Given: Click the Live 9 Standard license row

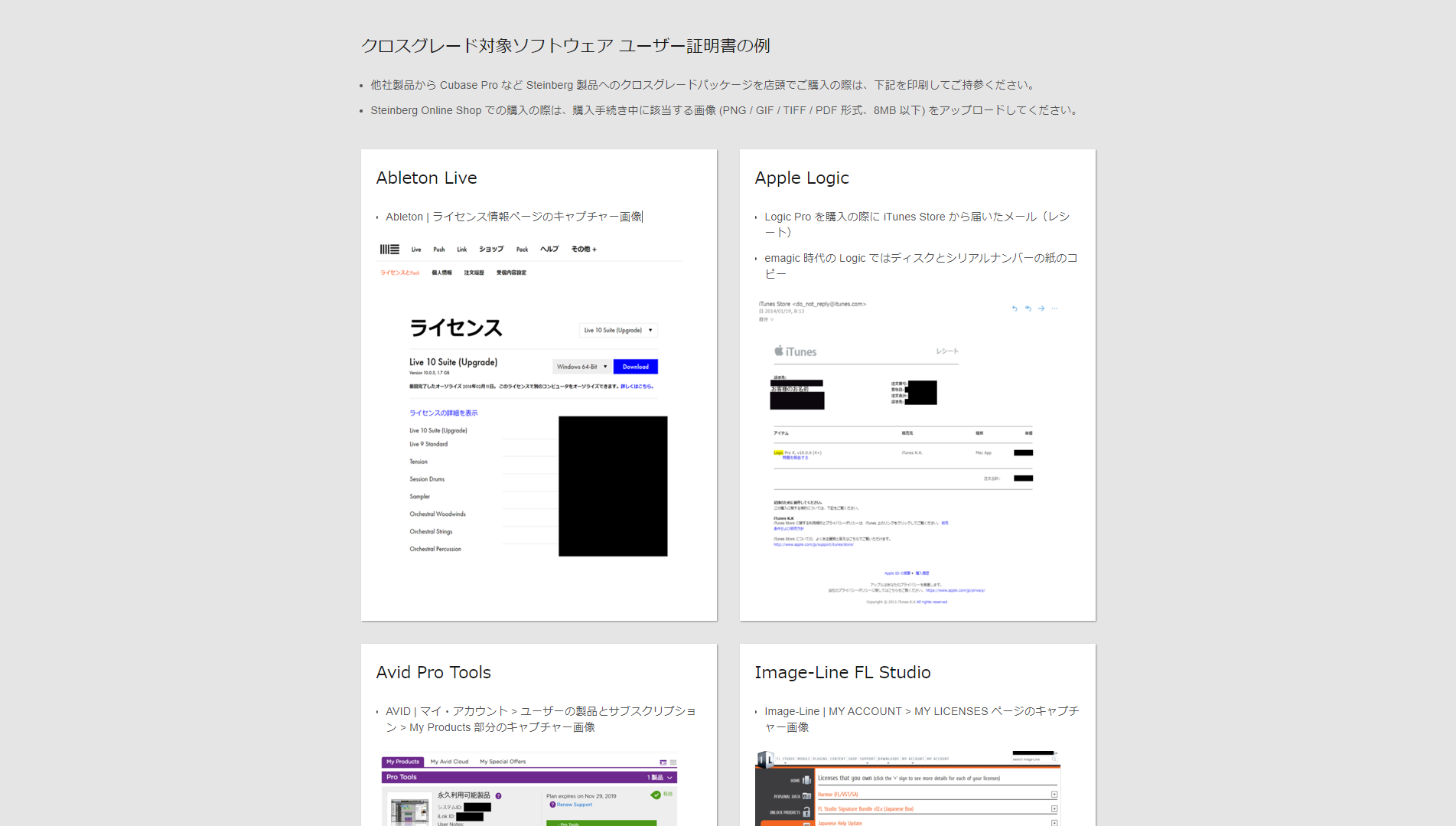Looking at the screenshot, I should click(428, 444).
